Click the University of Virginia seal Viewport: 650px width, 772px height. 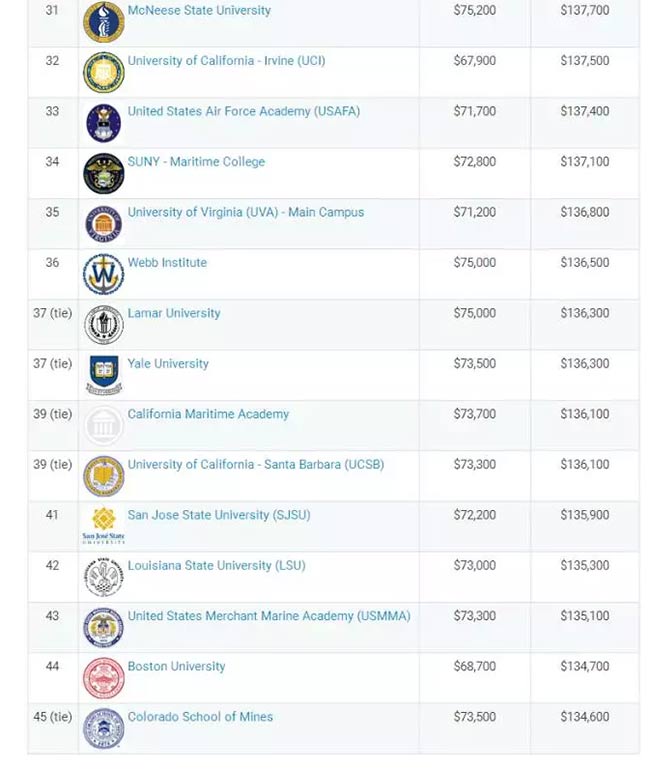click(103, 224)
